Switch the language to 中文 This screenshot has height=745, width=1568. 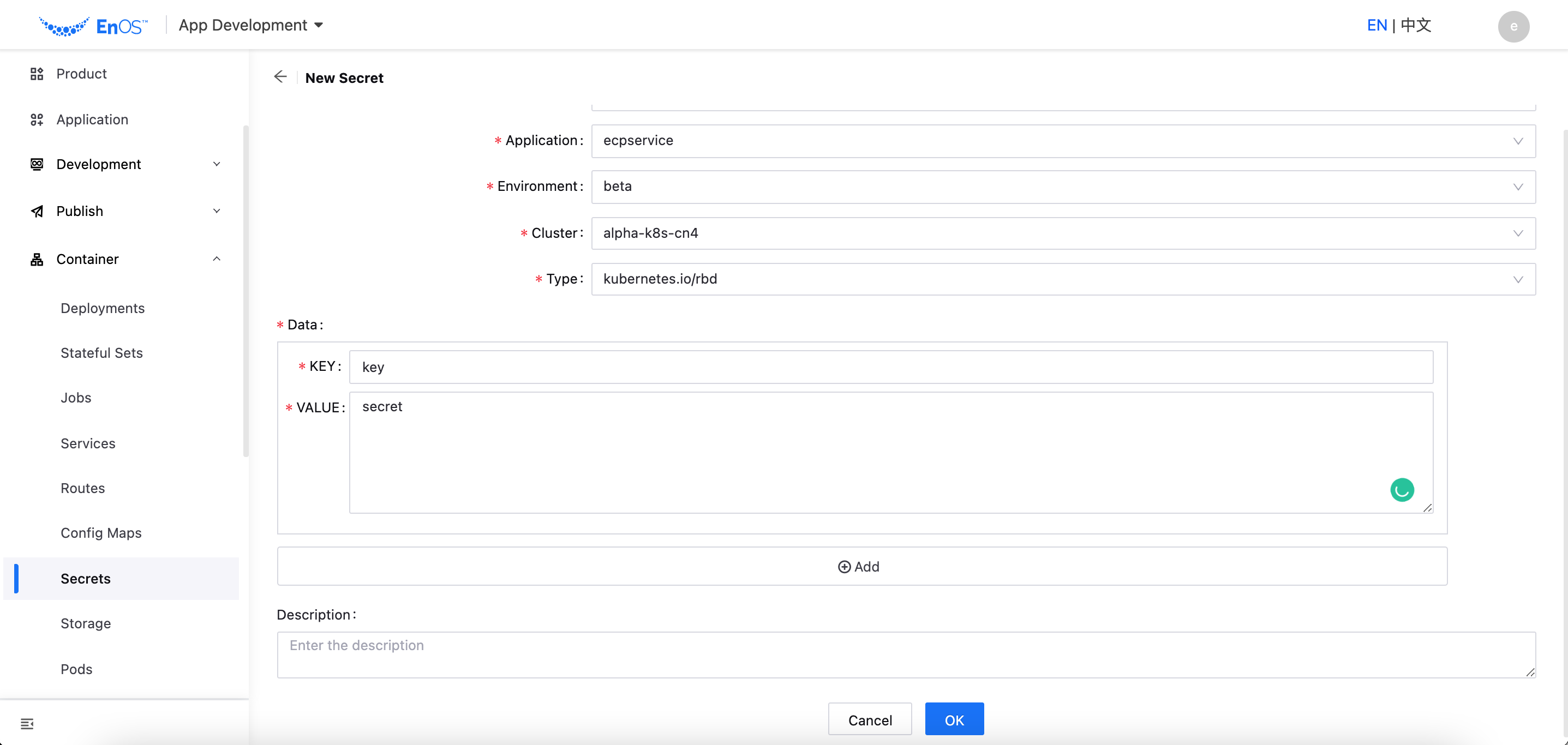[1415, 26]
